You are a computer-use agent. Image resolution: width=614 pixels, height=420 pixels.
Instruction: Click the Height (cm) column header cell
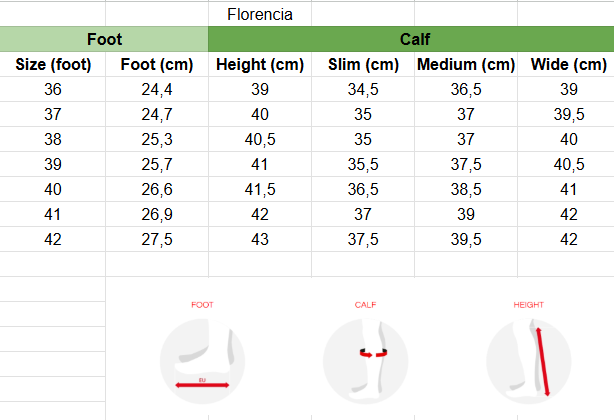[x=260, y=65]
